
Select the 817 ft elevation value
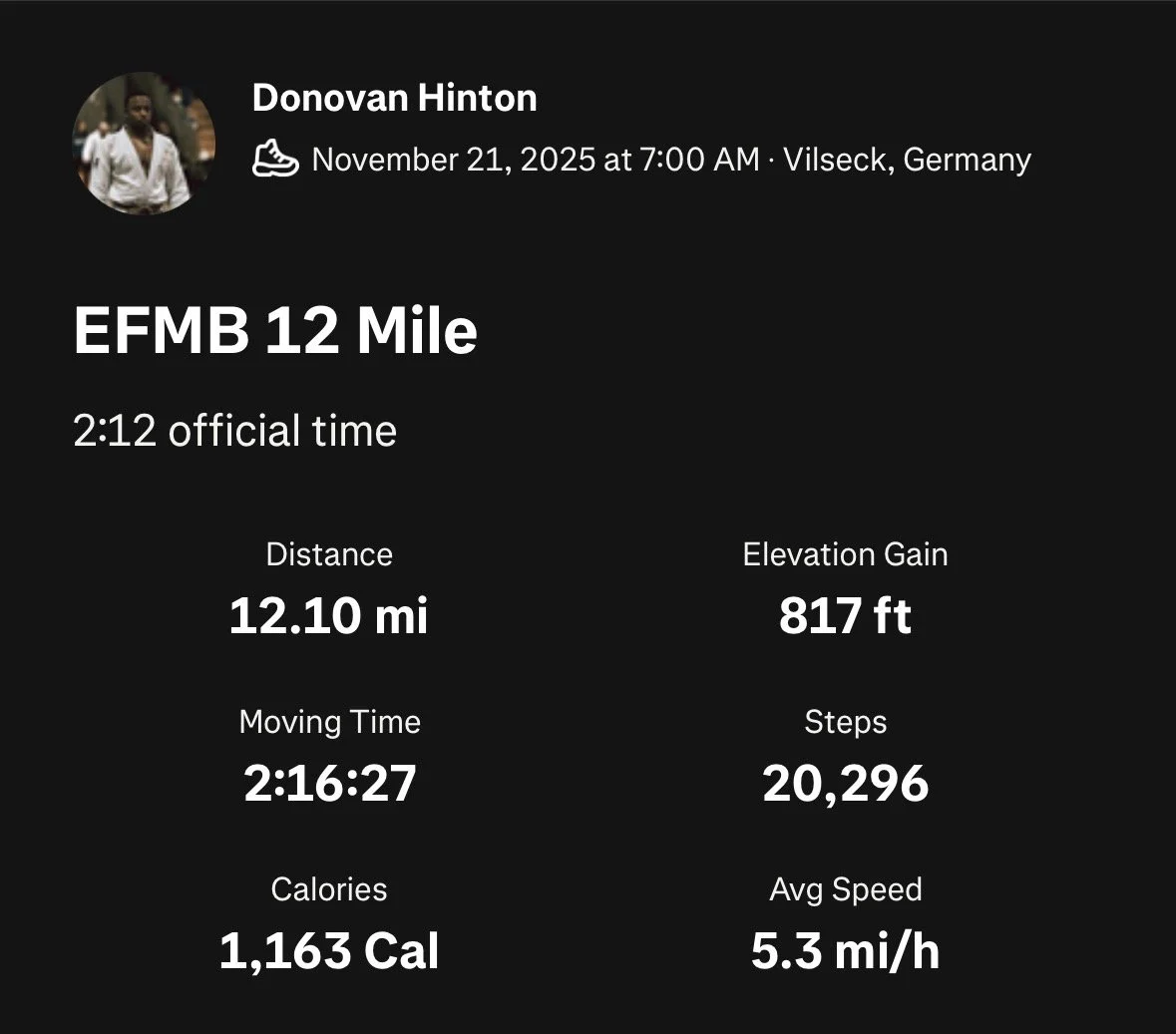click(845, 615)
